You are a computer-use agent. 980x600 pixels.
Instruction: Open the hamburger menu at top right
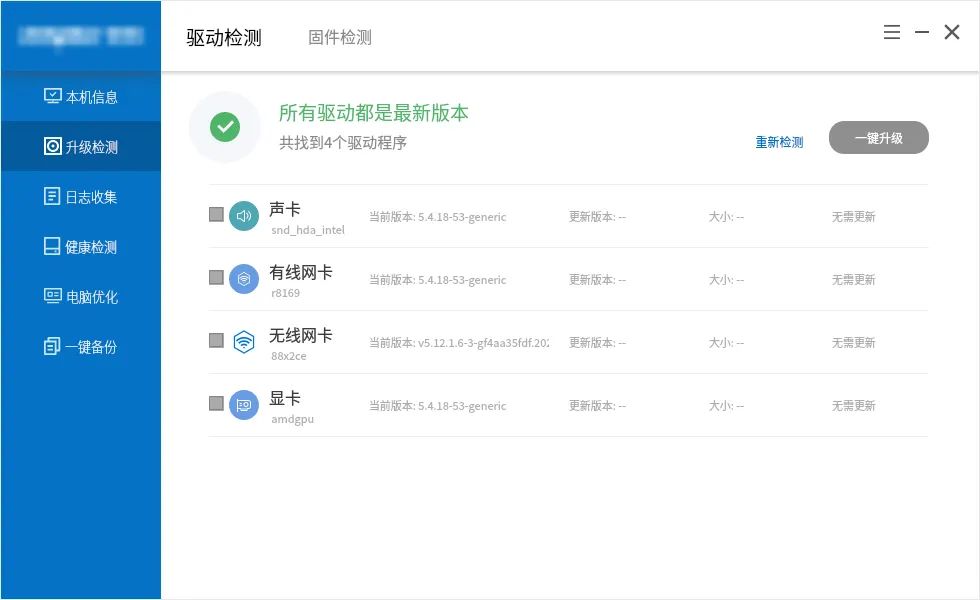click(891, 31)
